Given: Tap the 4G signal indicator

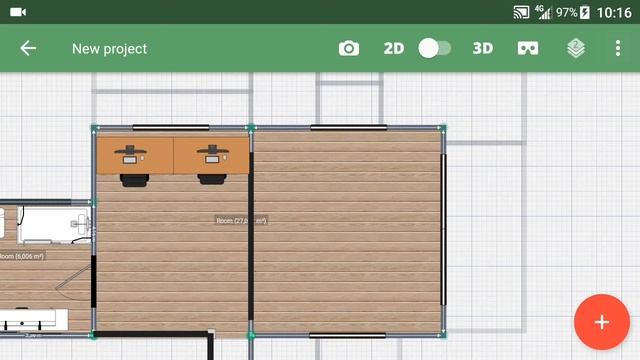Looking at the screenshot, I should pyautogui.click(x=543, y=12).
